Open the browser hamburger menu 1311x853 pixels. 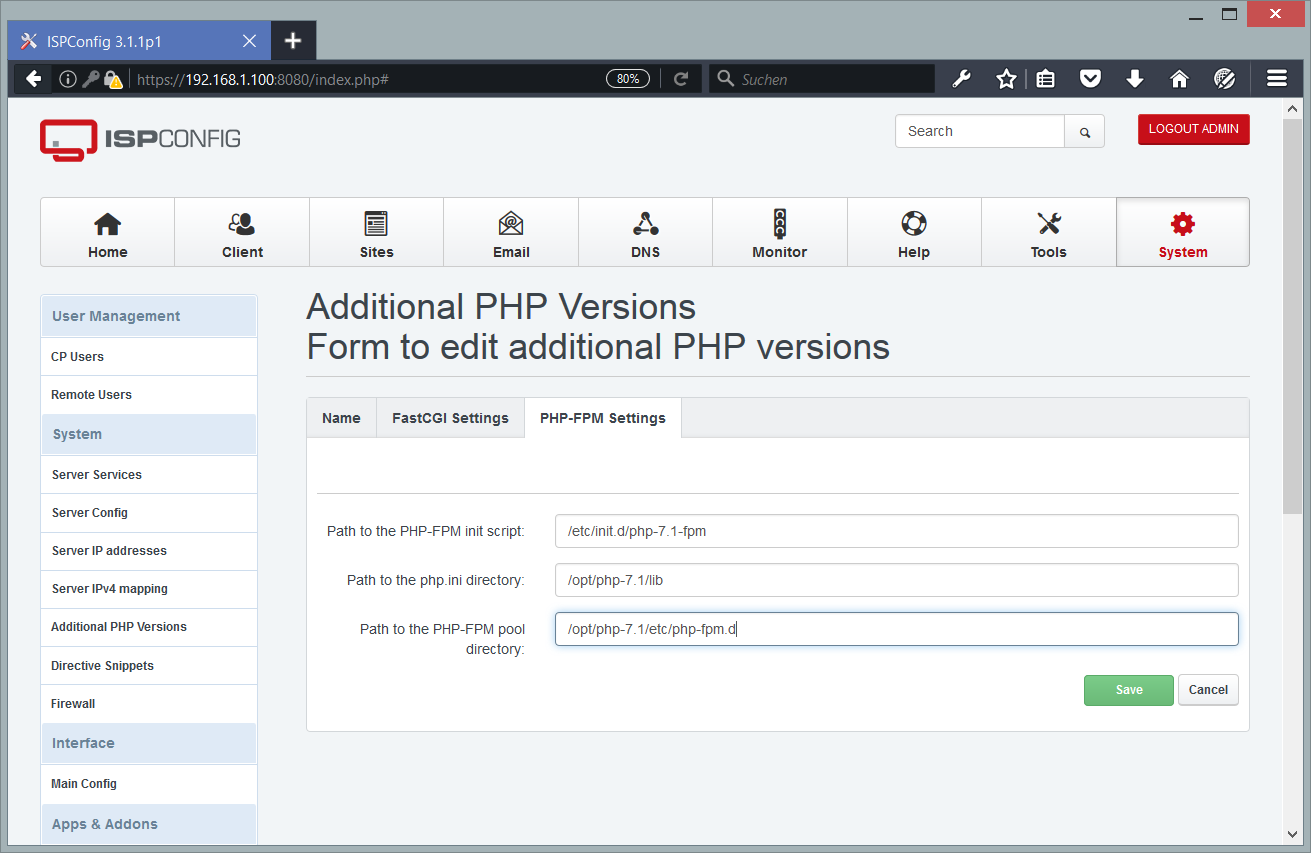[1276, 79]
